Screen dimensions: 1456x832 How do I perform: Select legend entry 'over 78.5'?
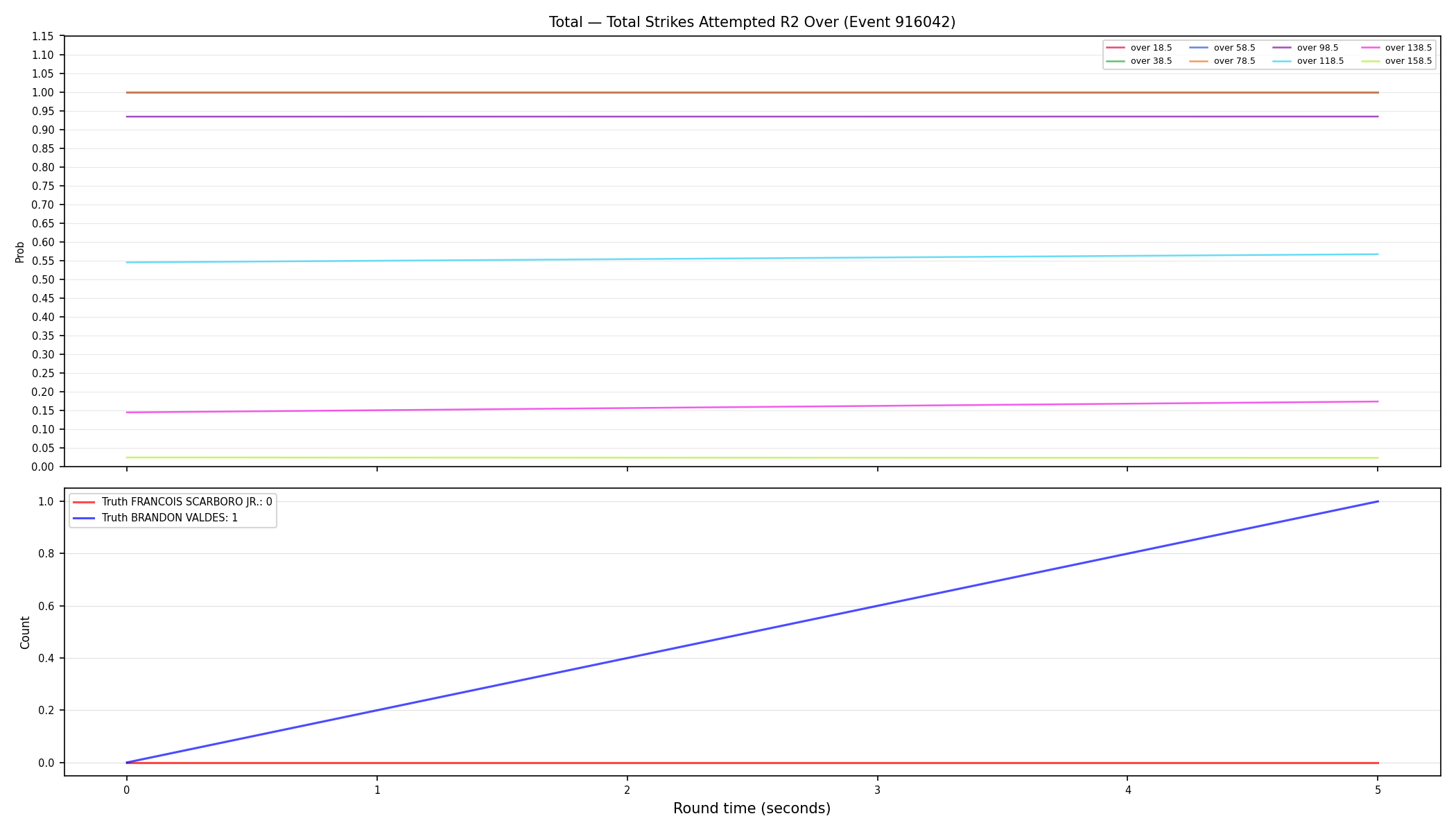coord(1222,61)
